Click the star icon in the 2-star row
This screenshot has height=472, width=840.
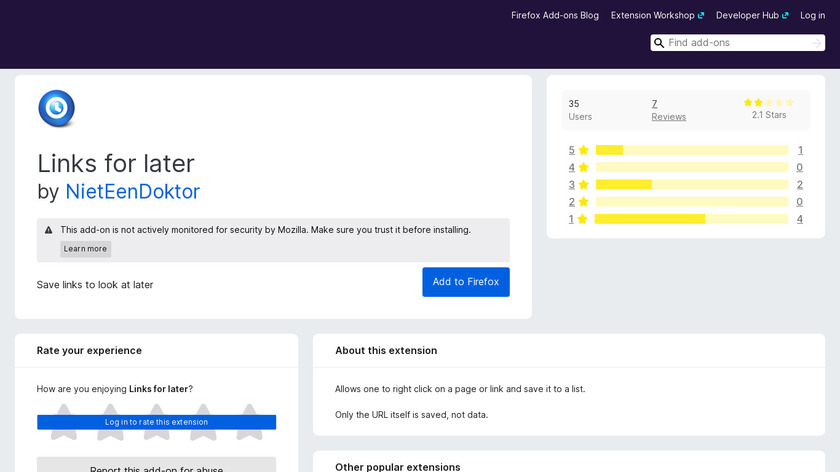point(583,201)
